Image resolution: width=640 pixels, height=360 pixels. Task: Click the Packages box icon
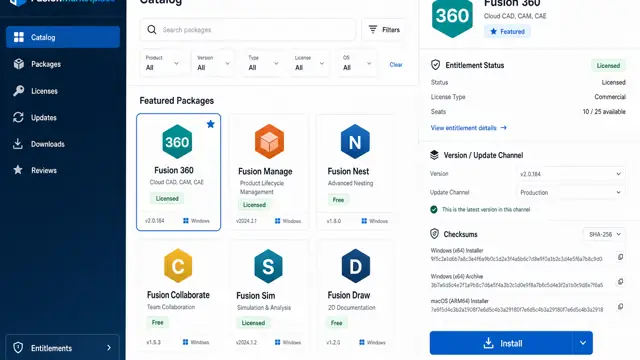tap(18, 64)
